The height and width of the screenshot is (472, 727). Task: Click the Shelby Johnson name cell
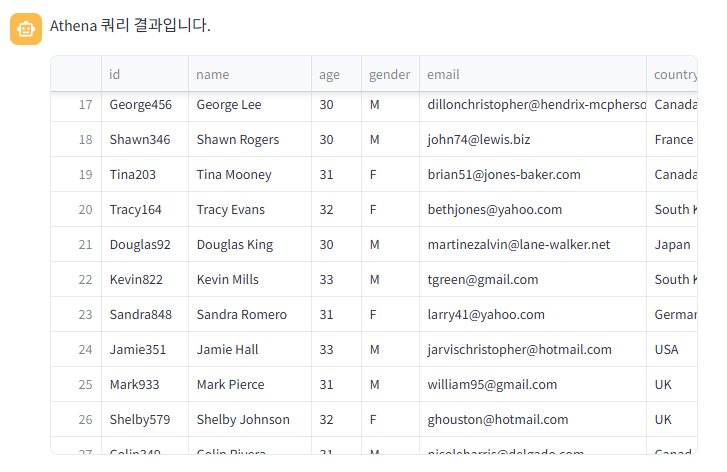(x=250, y=420)
